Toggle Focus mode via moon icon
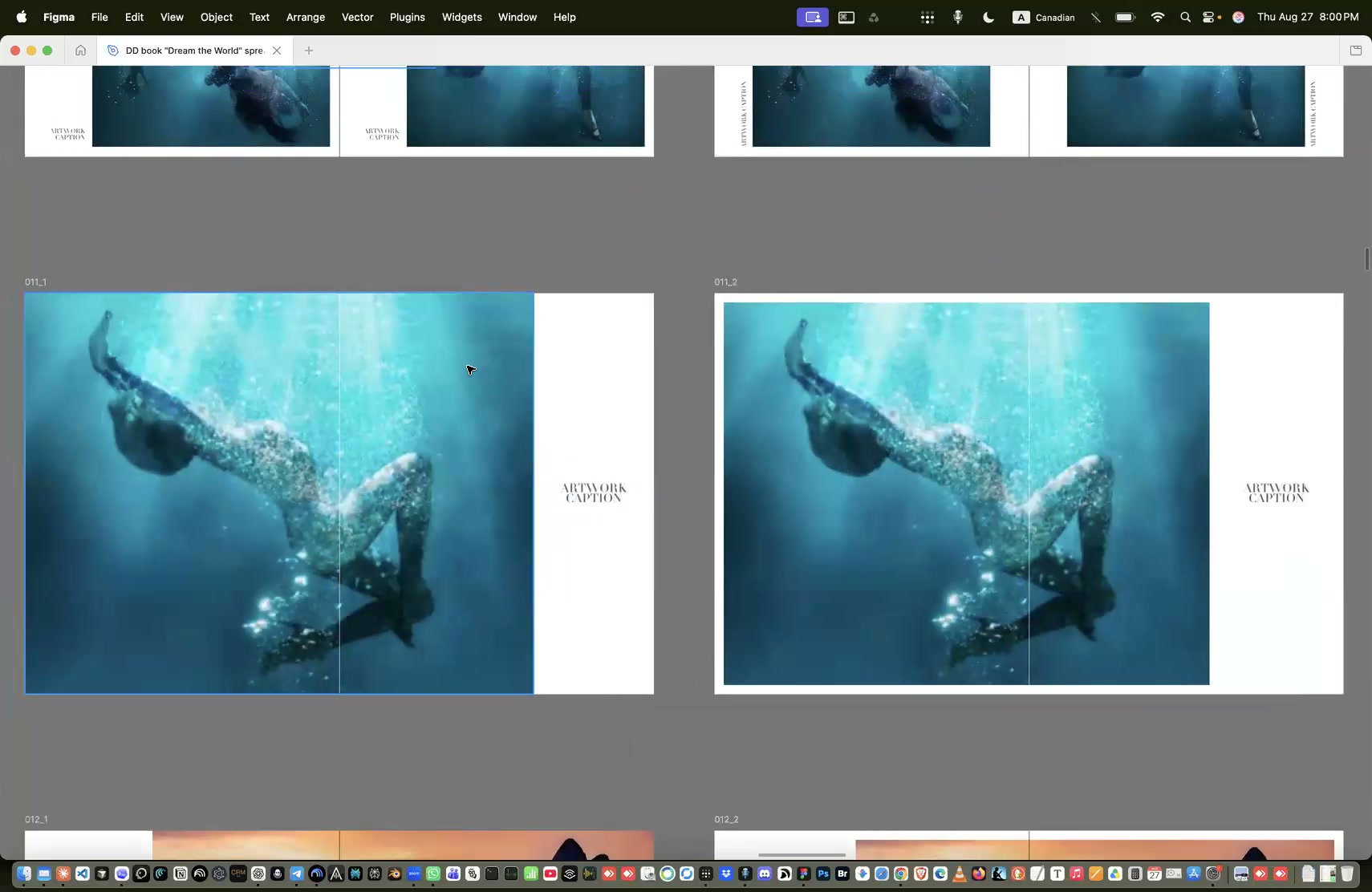 (x=988, y=17)
